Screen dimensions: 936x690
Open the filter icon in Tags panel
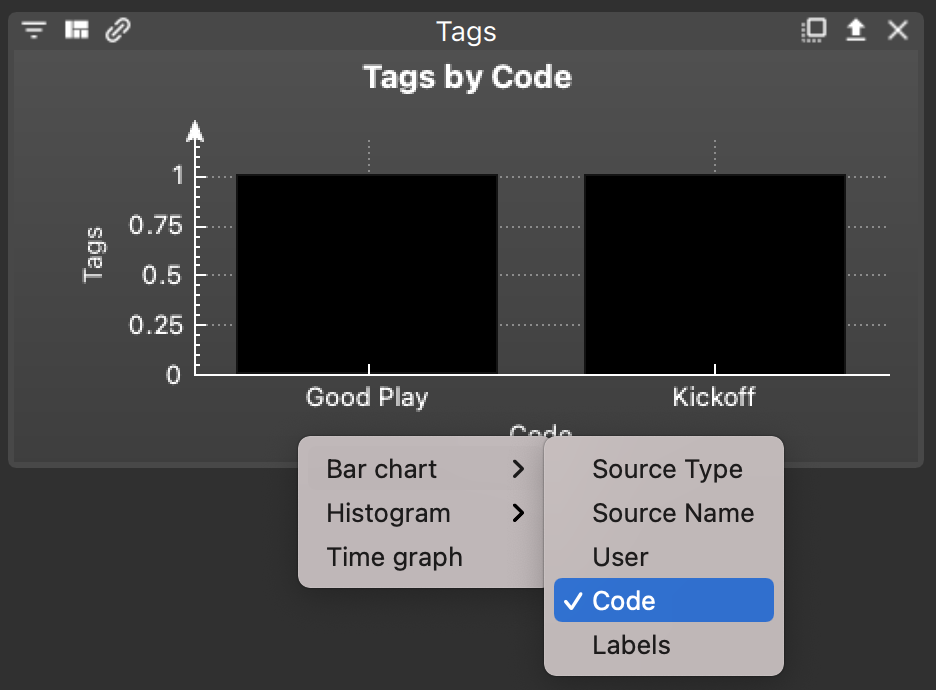click(34, 30)
